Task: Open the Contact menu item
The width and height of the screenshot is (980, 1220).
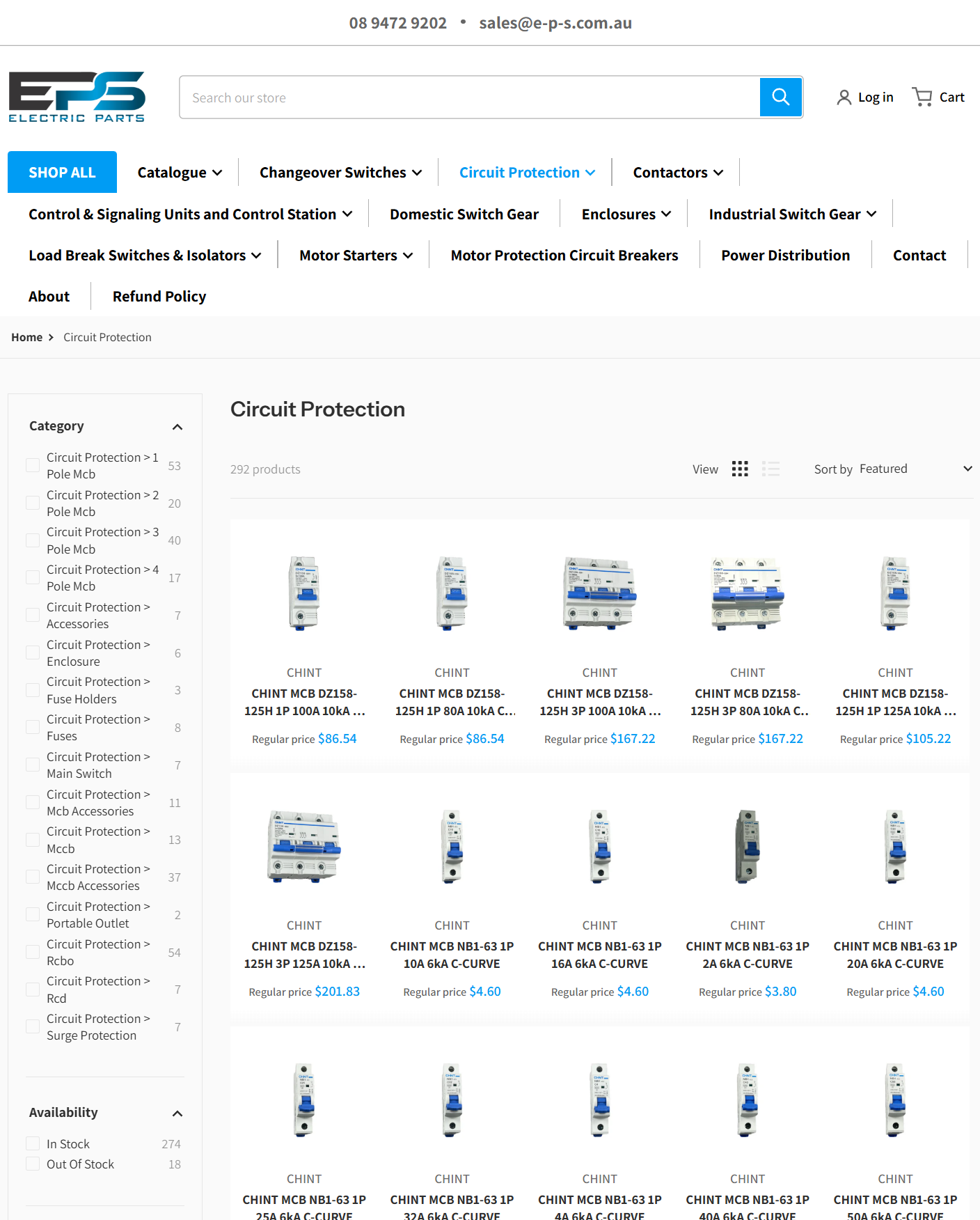Action: tap(919, 255)
